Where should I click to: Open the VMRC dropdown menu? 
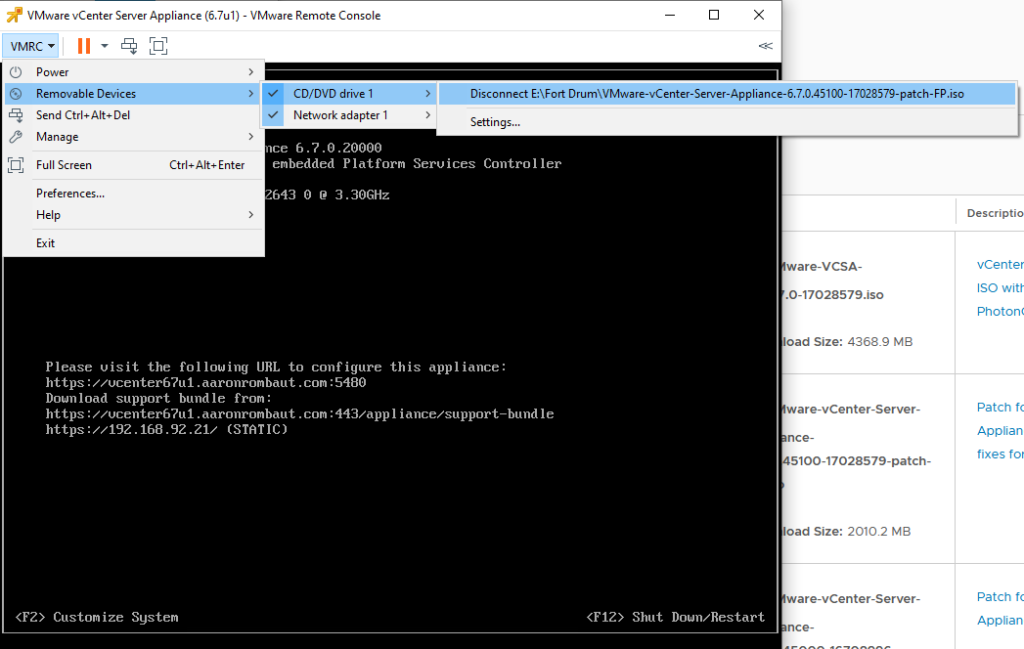[x=32, y=46]
